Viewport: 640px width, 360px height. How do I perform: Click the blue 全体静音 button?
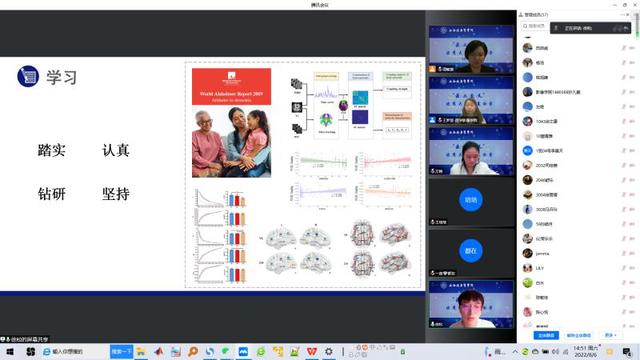[x=546, y=335]
